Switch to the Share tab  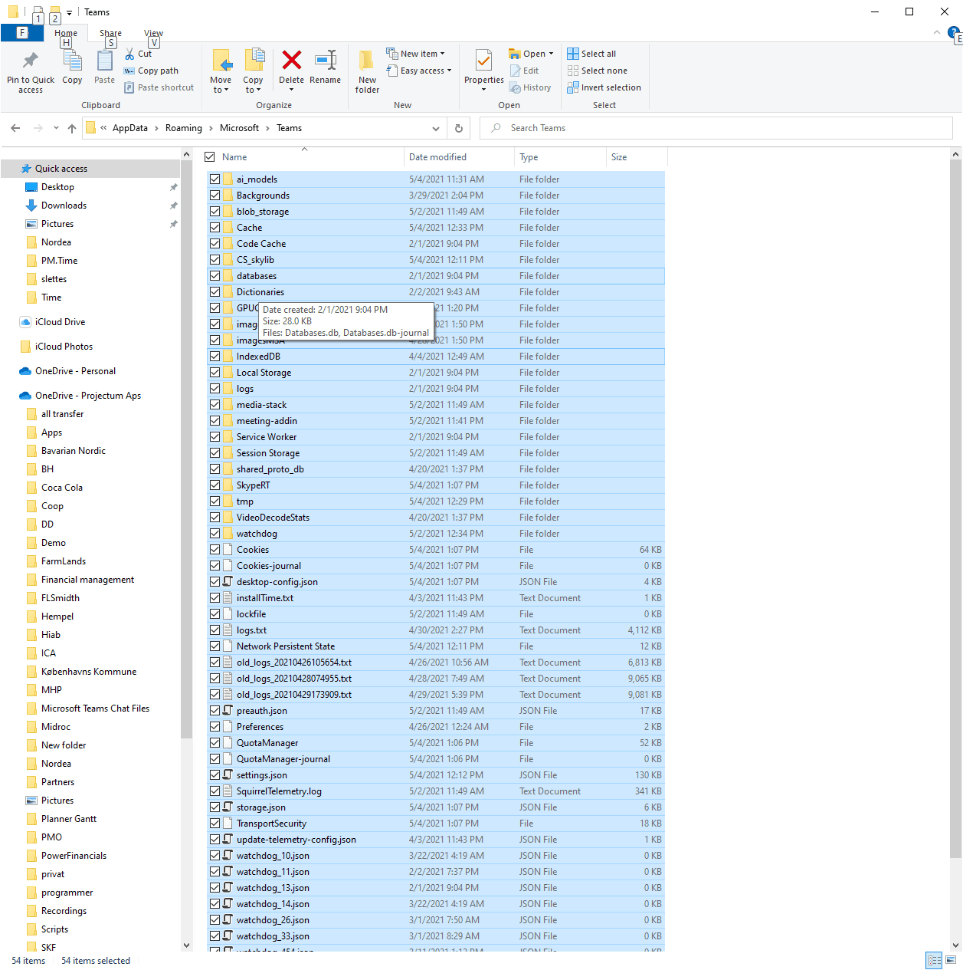[110, 33]
